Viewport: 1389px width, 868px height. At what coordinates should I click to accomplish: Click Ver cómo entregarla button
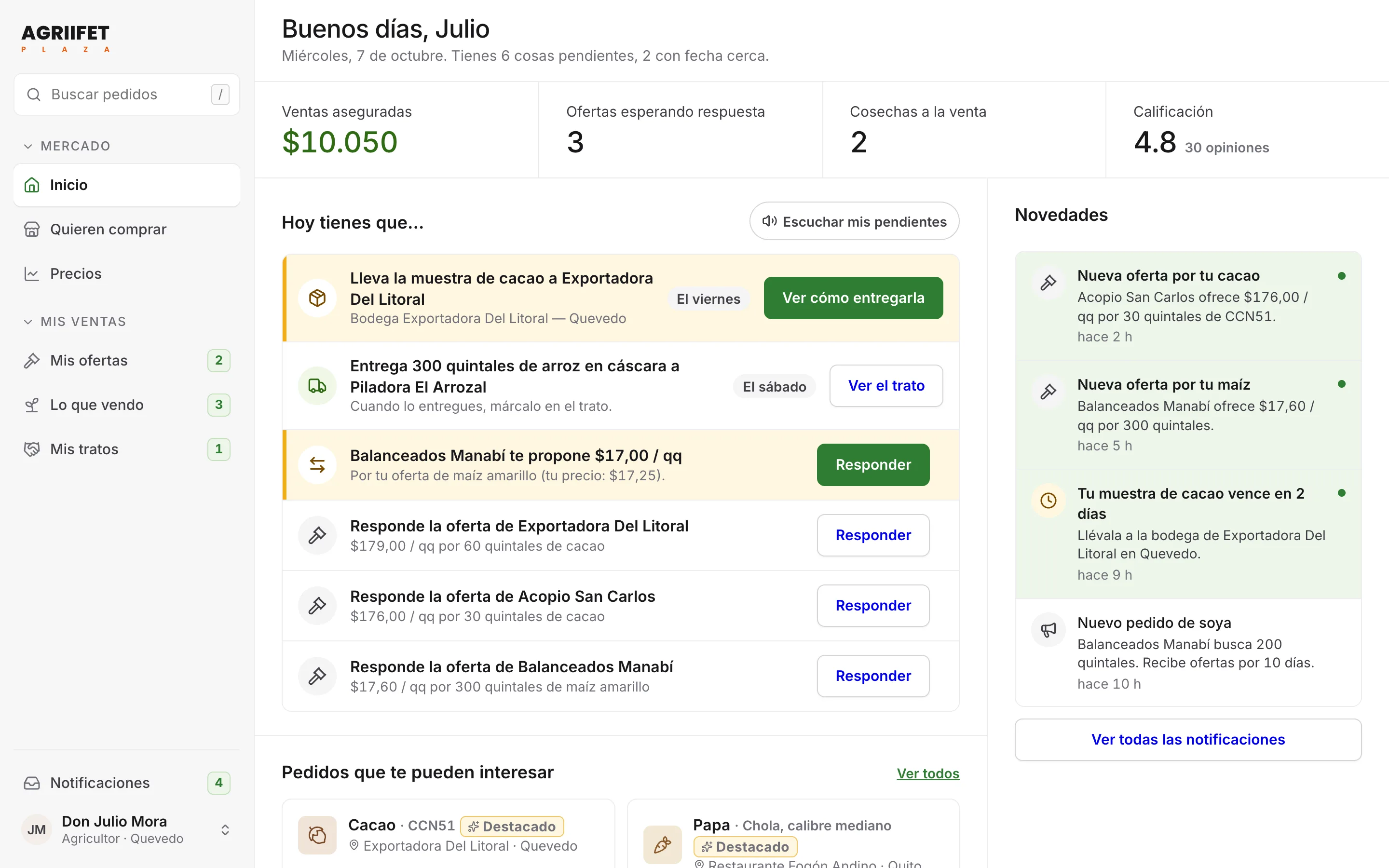(x=853, y=298)
